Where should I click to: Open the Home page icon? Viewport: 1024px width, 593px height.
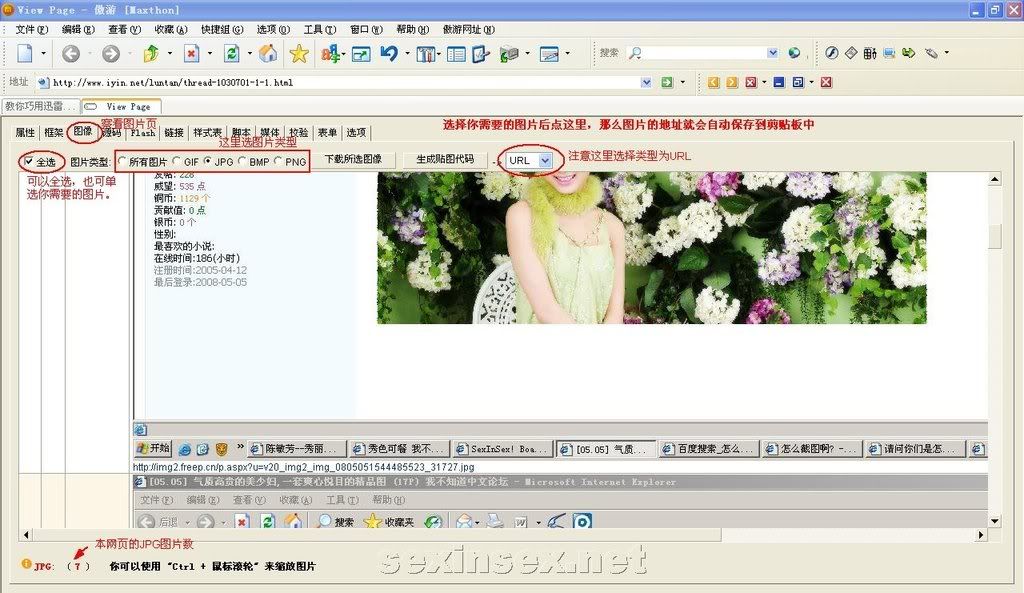point(268,54)
